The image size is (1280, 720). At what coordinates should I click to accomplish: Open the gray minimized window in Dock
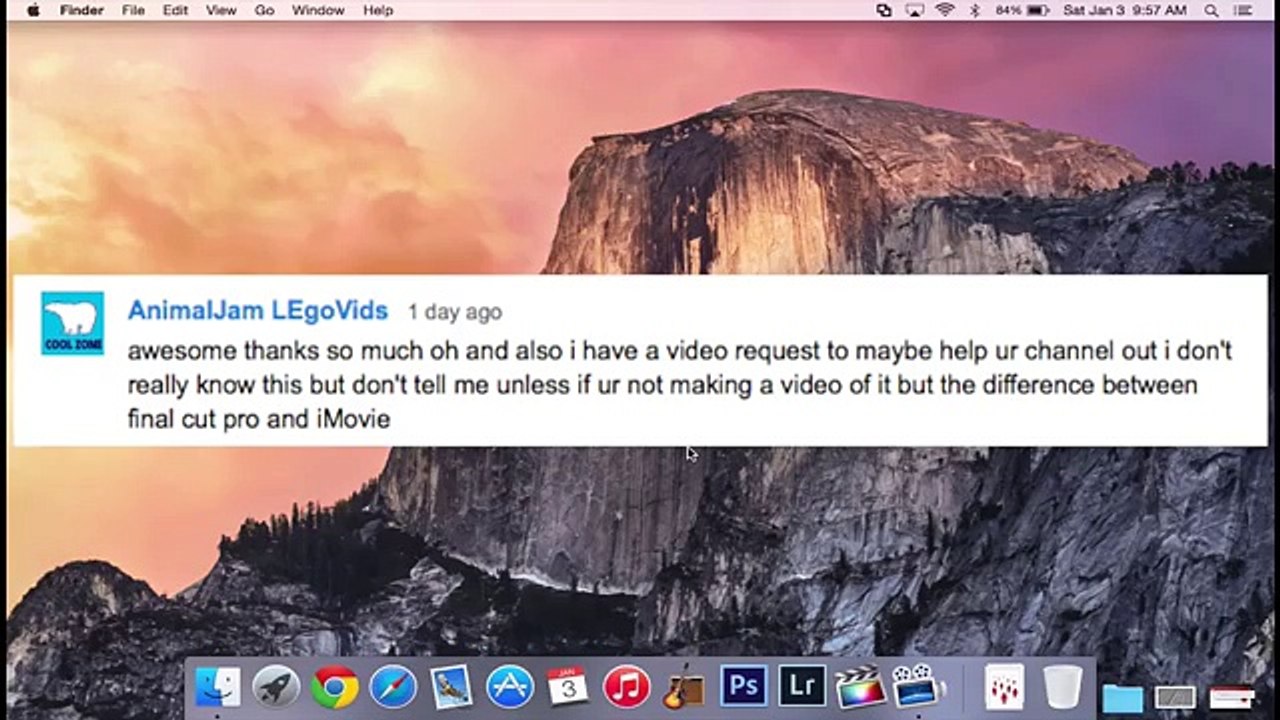click(1176, 697)
